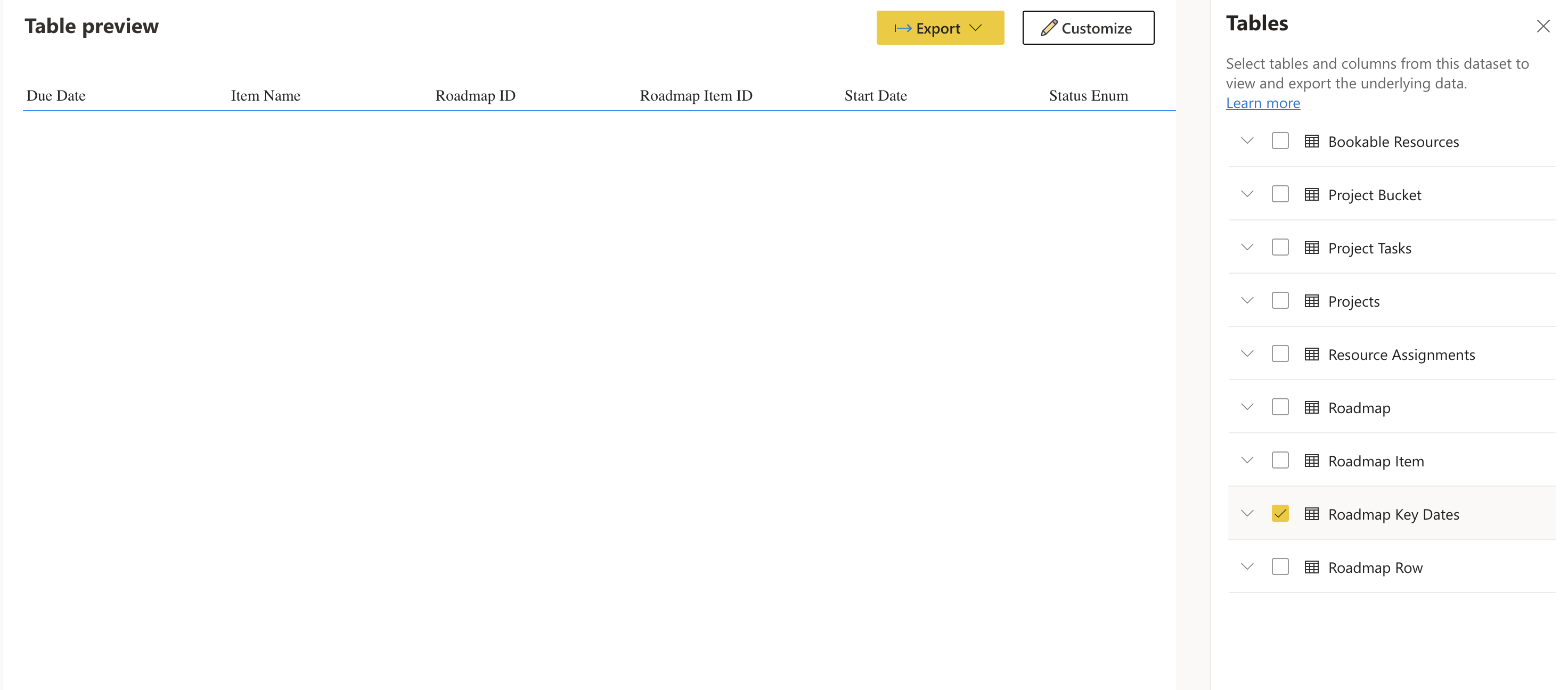Click the Project Bucket table icon
This screenshot has width=1568, height=690.
point(1312,194)
